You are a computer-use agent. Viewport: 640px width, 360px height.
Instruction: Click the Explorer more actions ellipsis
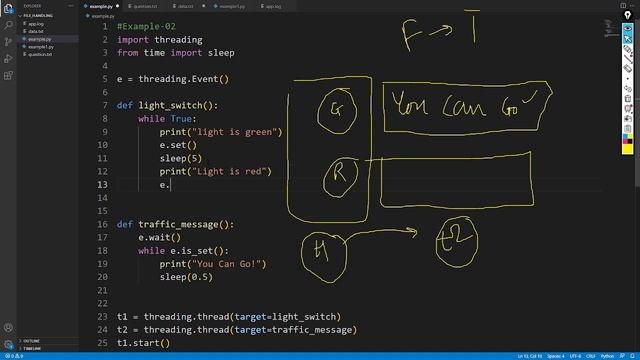click(71, 6)
